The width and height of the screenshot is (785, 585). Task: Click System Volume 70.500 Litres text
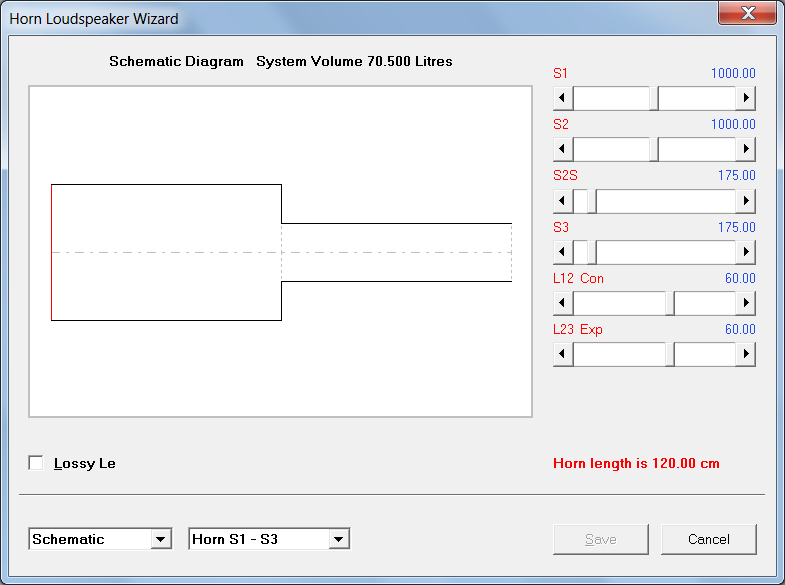[354, 61]
